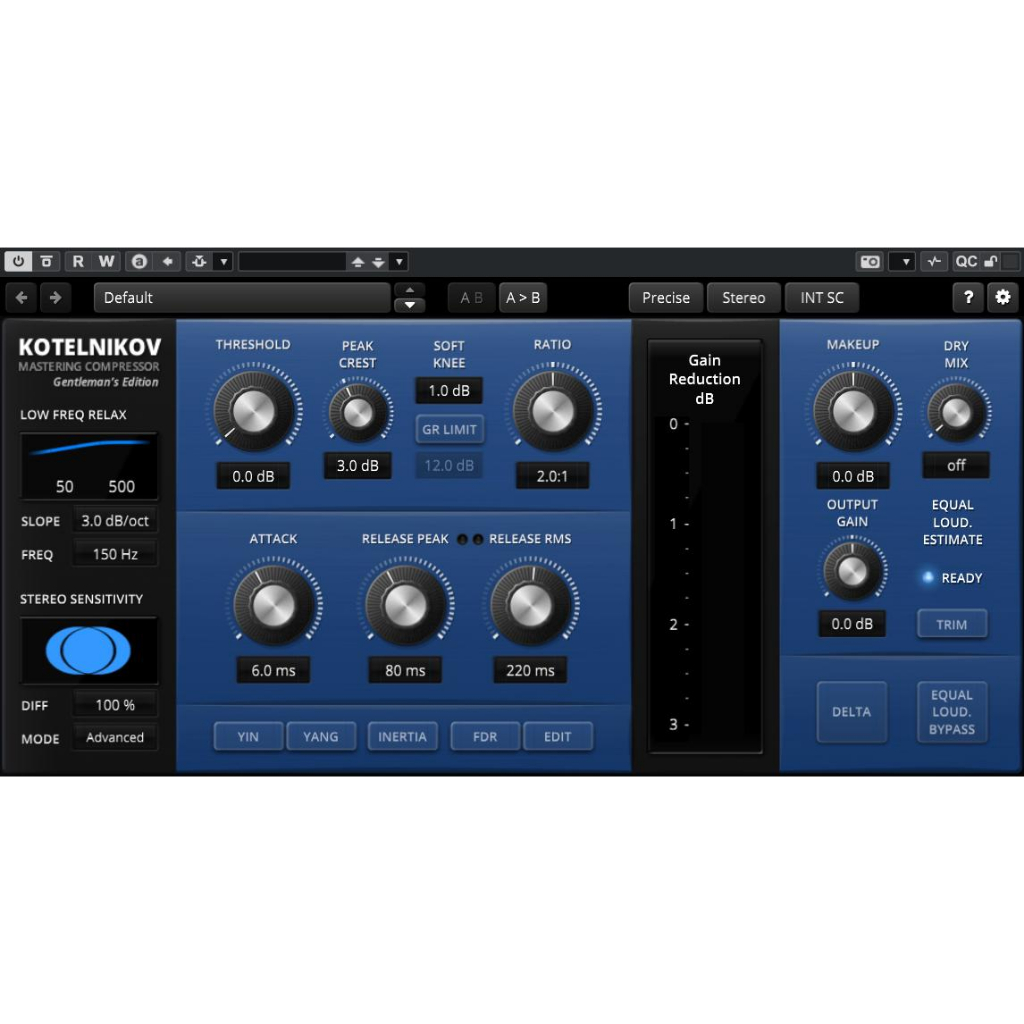
Task: Open the Default preset selector
Action: (242, 298)
